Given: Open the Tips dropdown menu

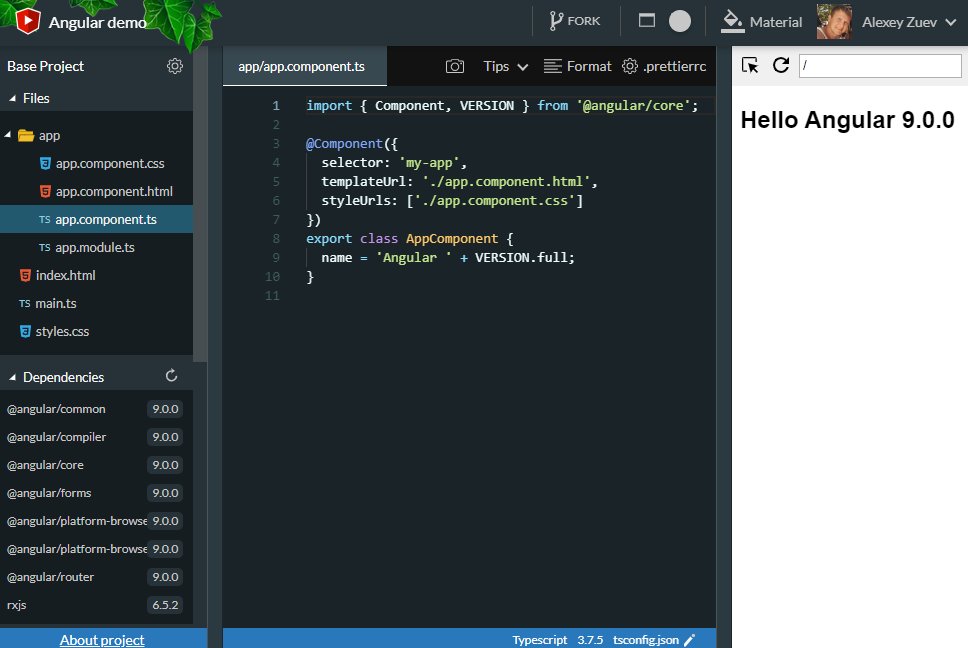Looking at the screenshot, I should point(505,66).
